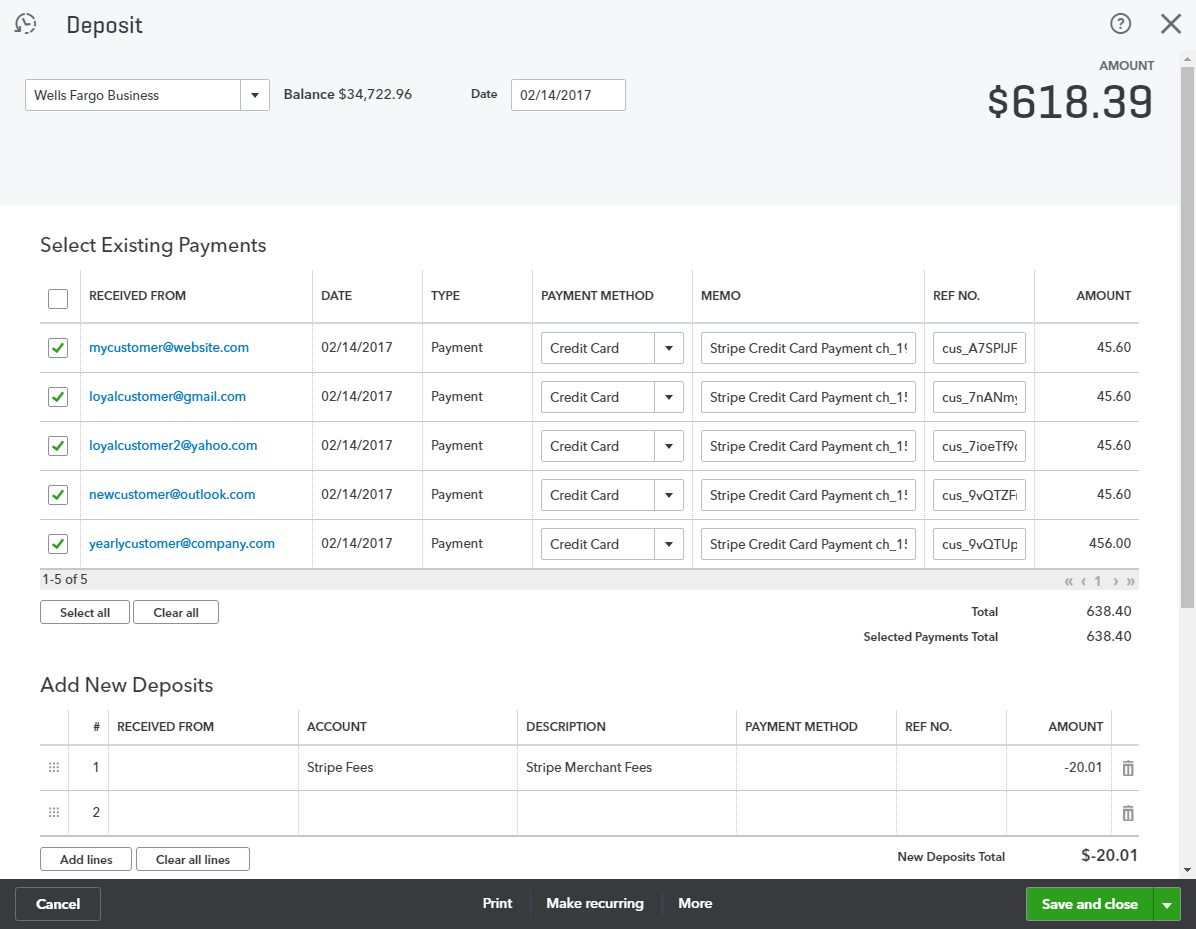Grab the drag handle for line 1
The width and height of the screenshot is (1196, 929).
[54, 768]
